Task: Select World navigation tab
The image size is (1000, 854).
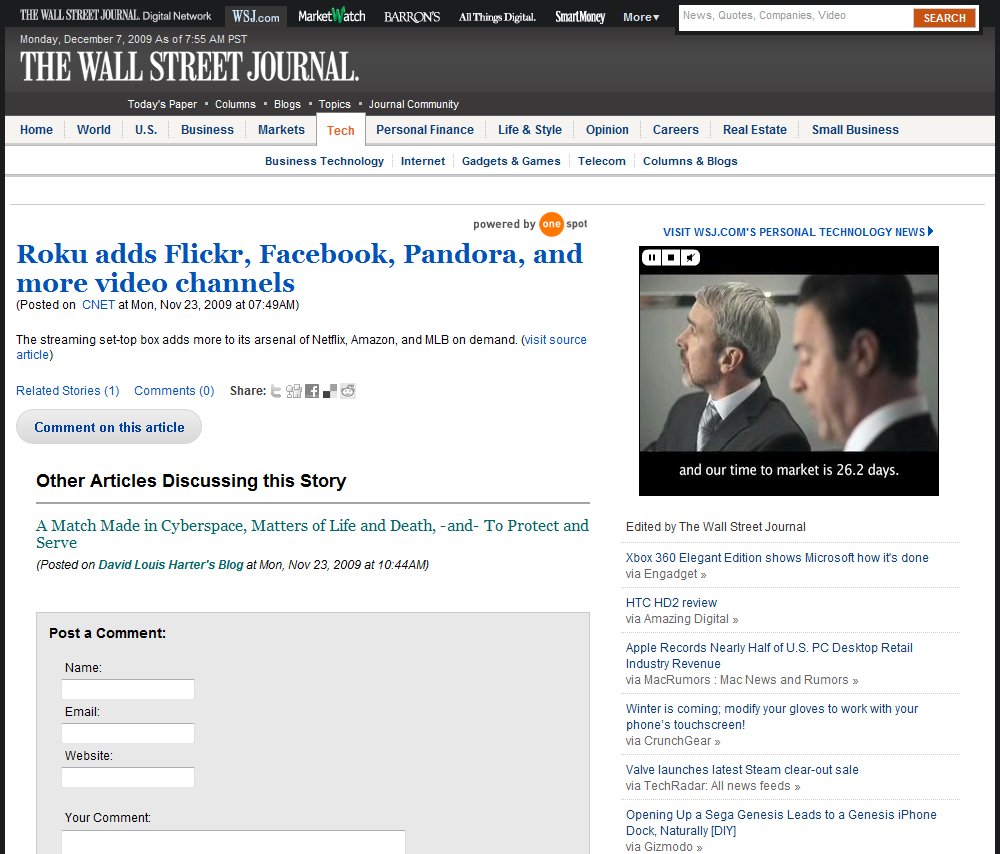Action: click(94, 129)
